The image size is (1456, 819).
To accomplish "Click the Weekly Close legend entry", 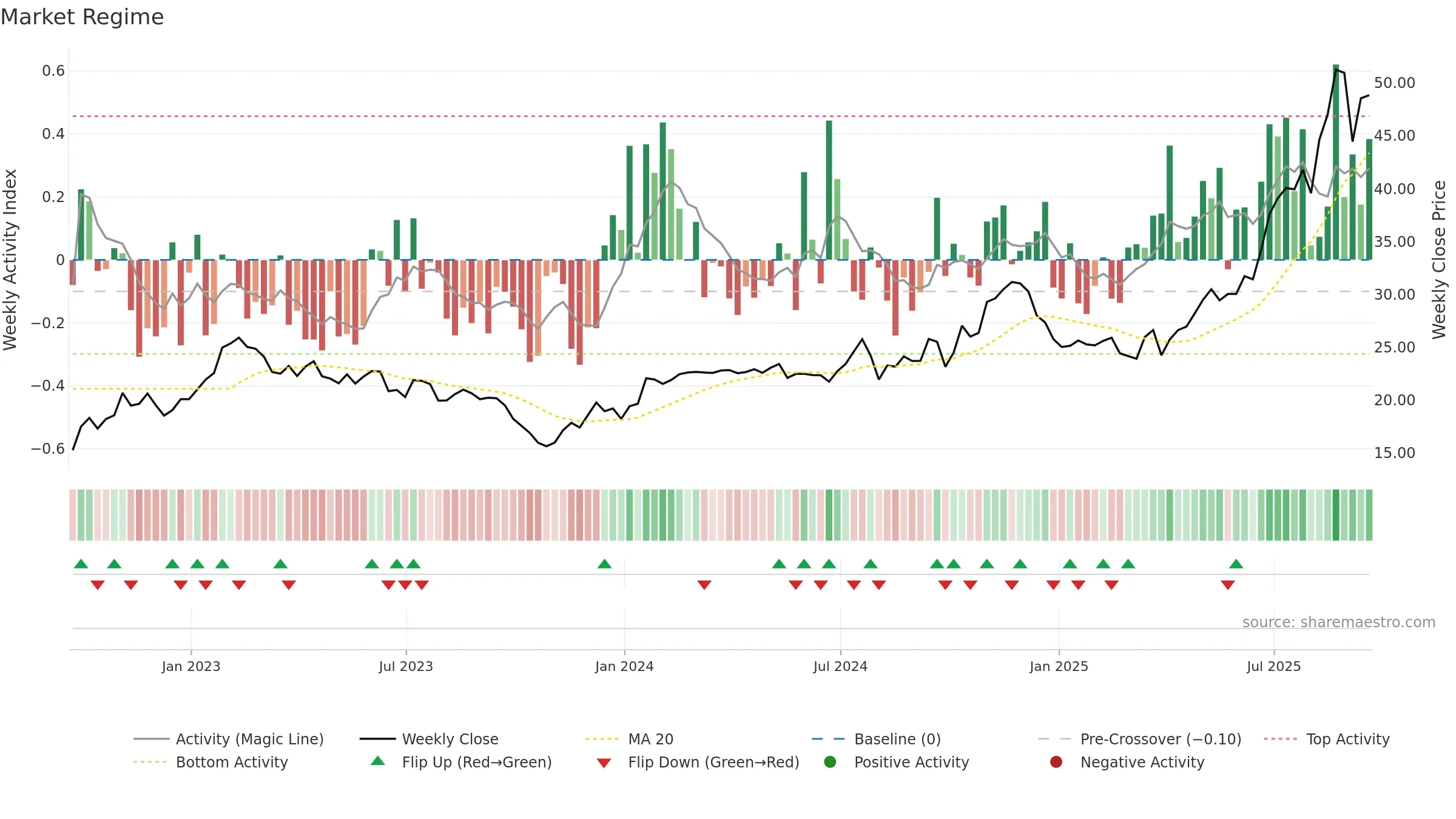I will click(429, 739).
